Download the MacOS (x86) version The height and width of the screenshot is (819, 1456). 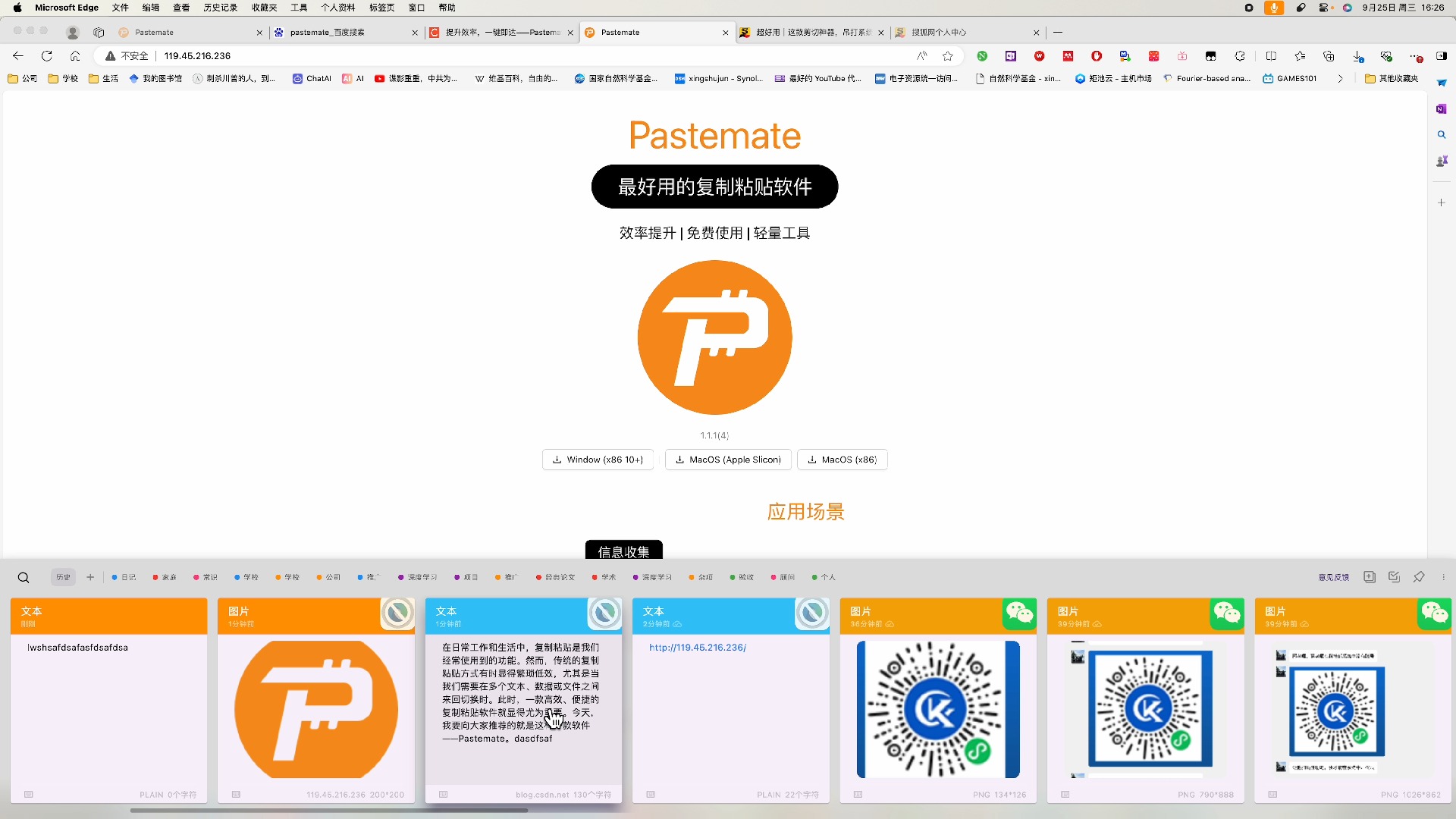click(x=843, y=460)
